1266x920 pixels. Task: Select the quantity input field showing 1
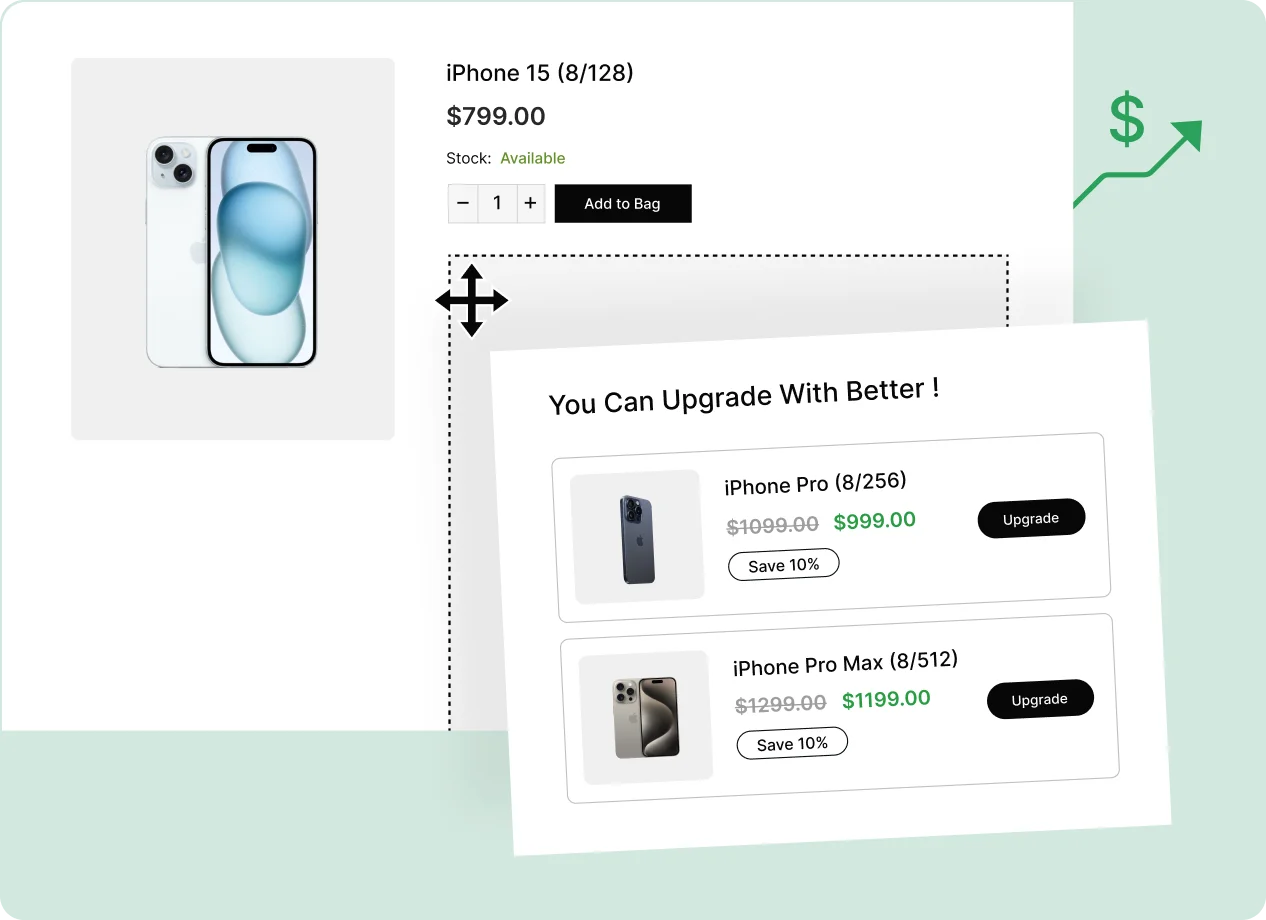497,203
